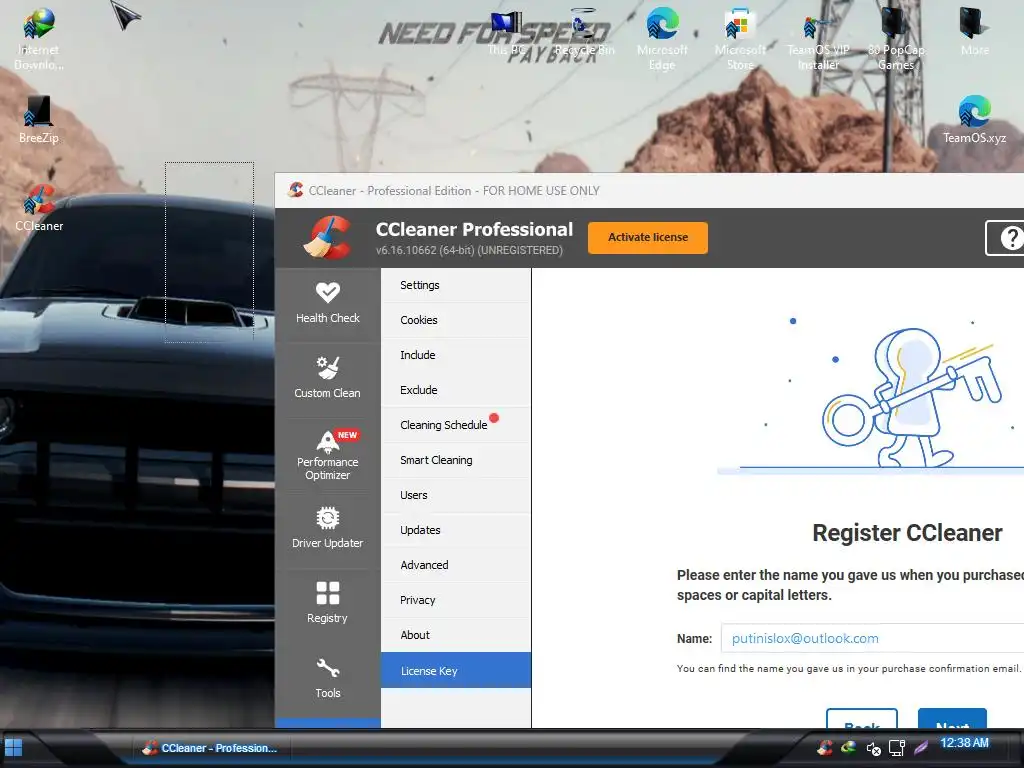Open the Health Check section
Image resolution: width=1024 pixels, height=768 pixels.
tap(327, 304)
